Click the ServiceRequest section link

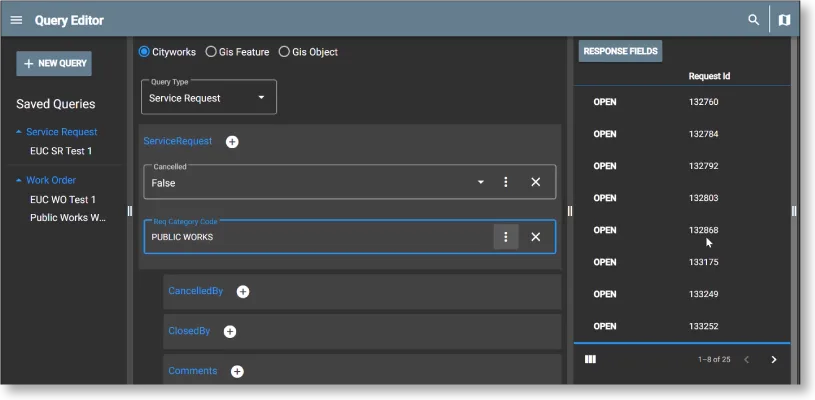[x=178, y=141]
